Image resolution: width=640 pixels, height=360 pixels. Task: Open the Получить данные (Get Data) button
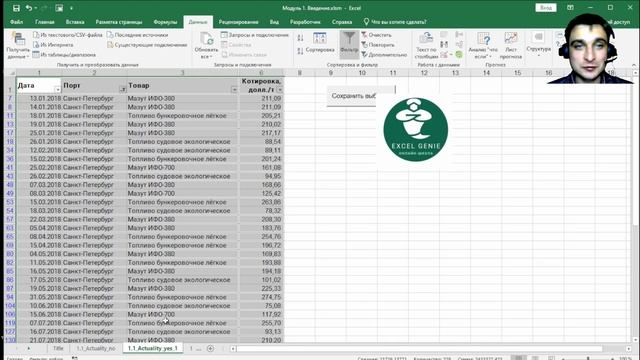[x=18, y=46]
